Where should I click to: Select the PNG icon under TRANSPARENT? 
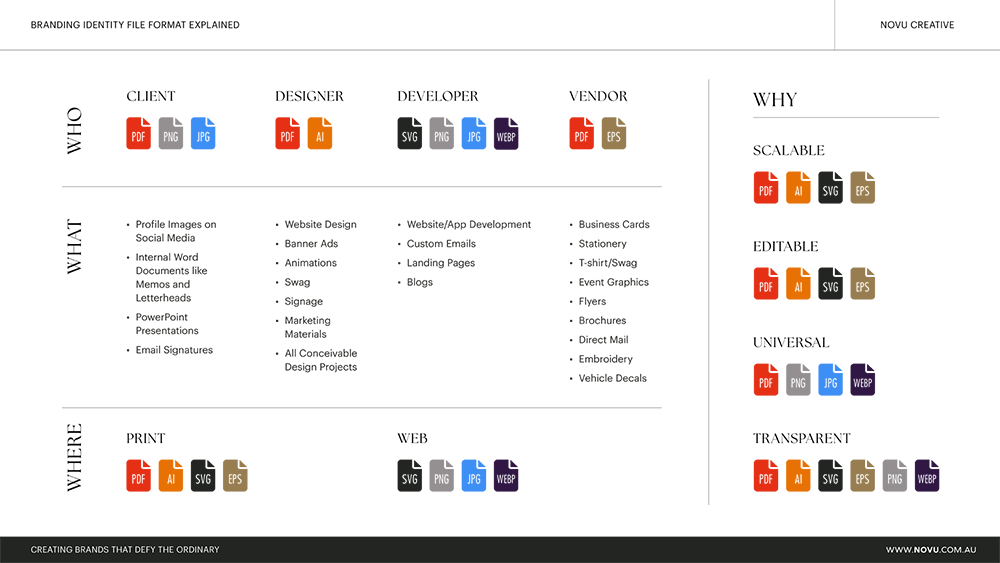(x=895, y=476)
